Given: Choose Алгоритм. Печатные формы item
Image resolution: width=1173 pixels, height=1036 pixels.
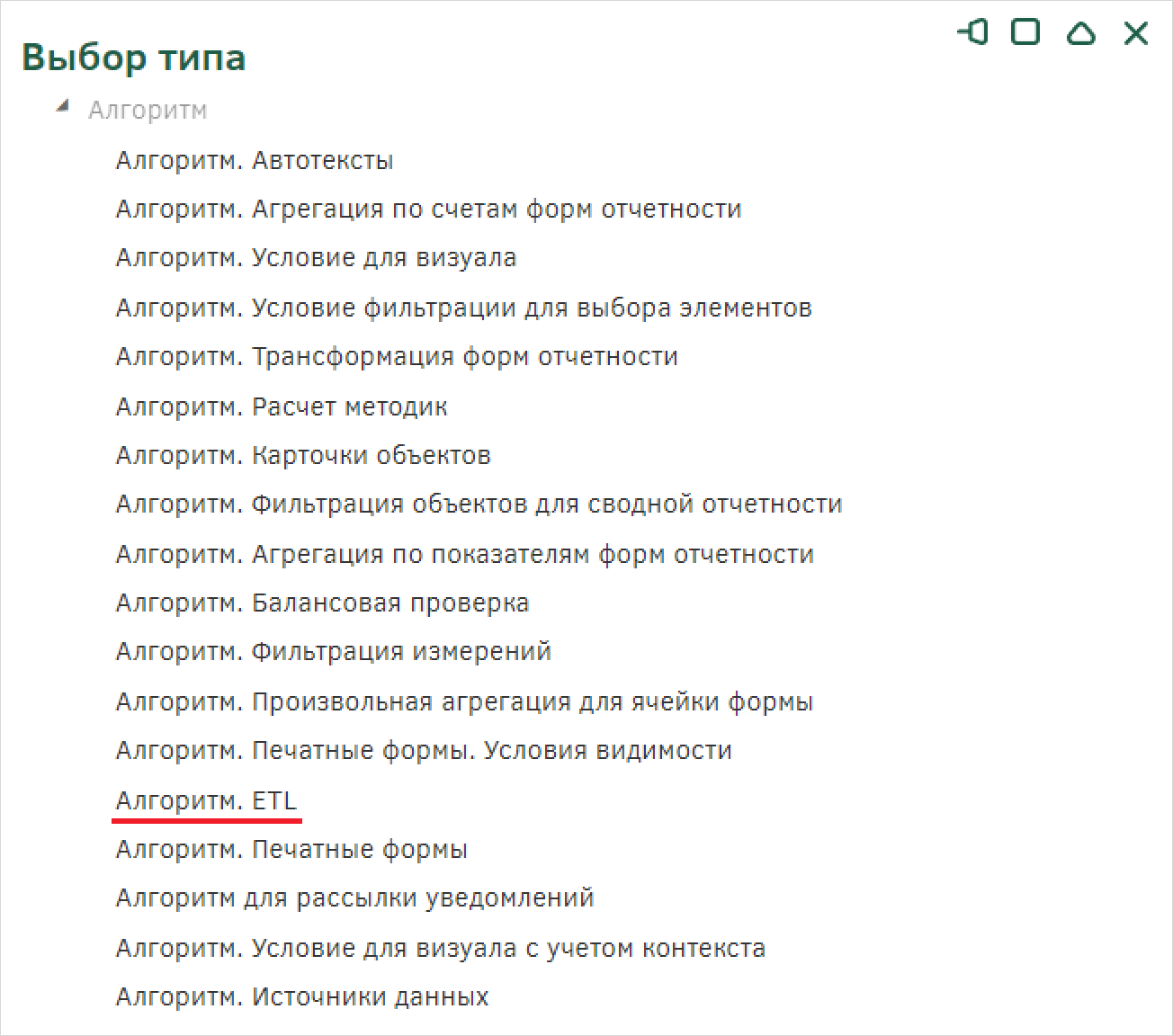Looking at the screenshot, I should pos(291,849).
